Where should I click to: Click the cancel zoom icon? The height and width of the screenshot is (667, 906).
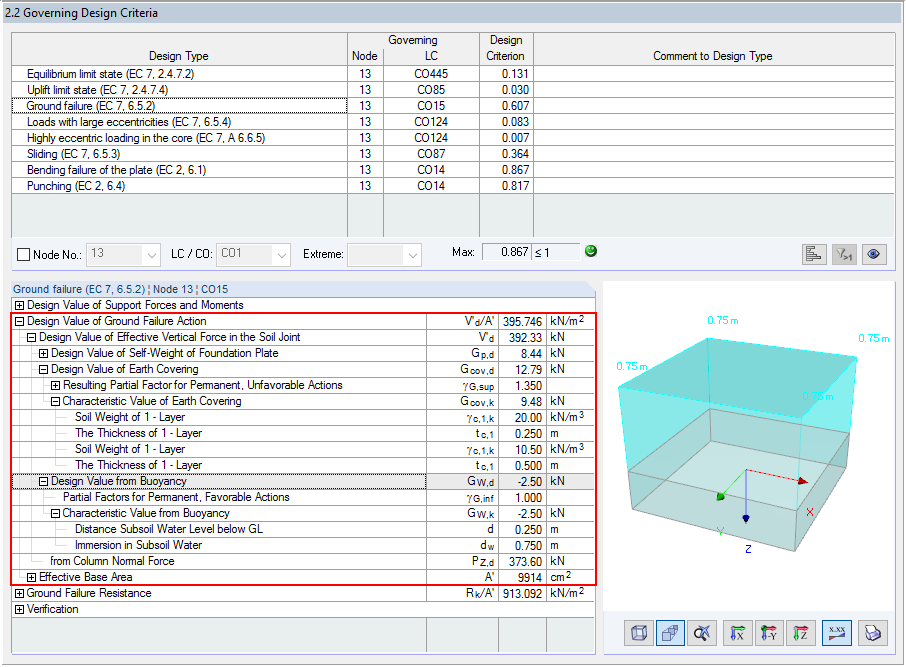click(703, 633)
